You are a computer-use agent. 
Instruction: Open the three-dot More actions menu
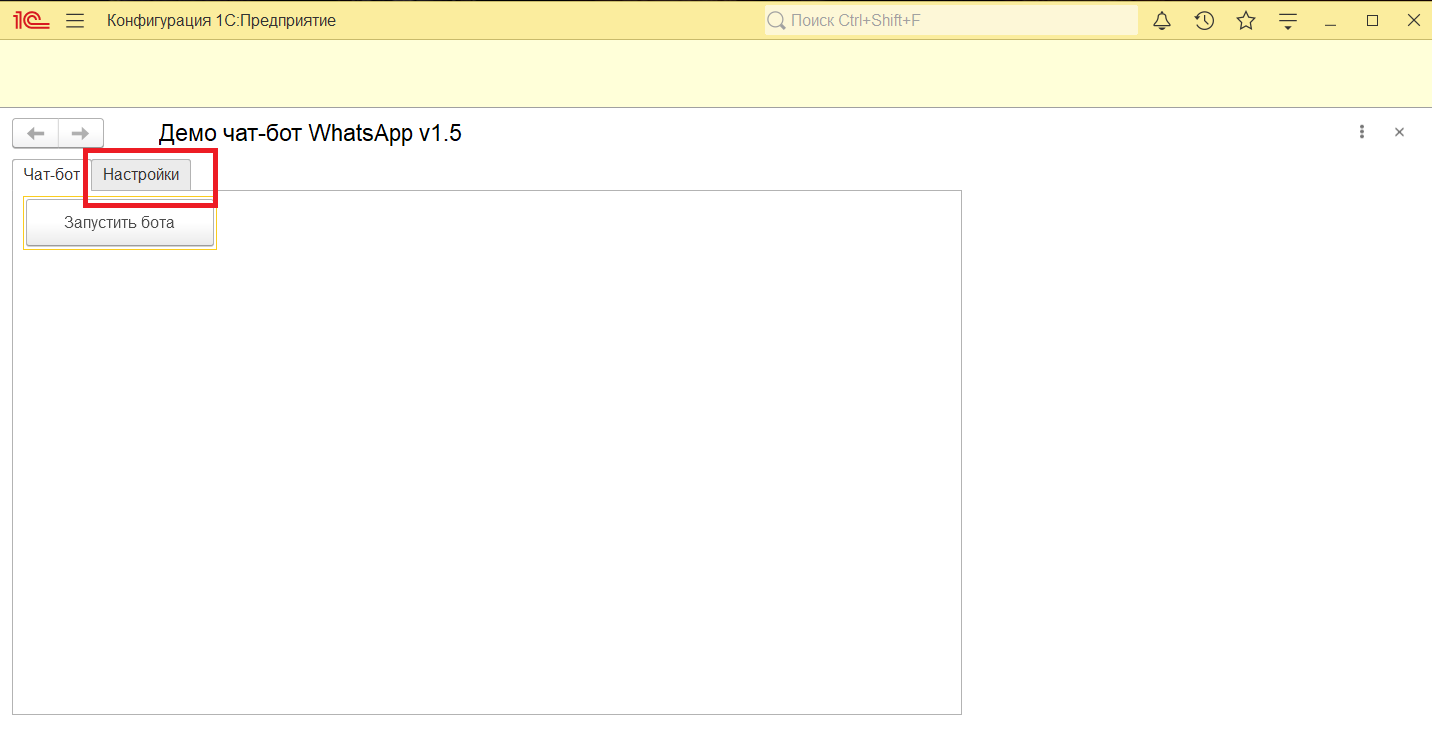[1362, 131]
